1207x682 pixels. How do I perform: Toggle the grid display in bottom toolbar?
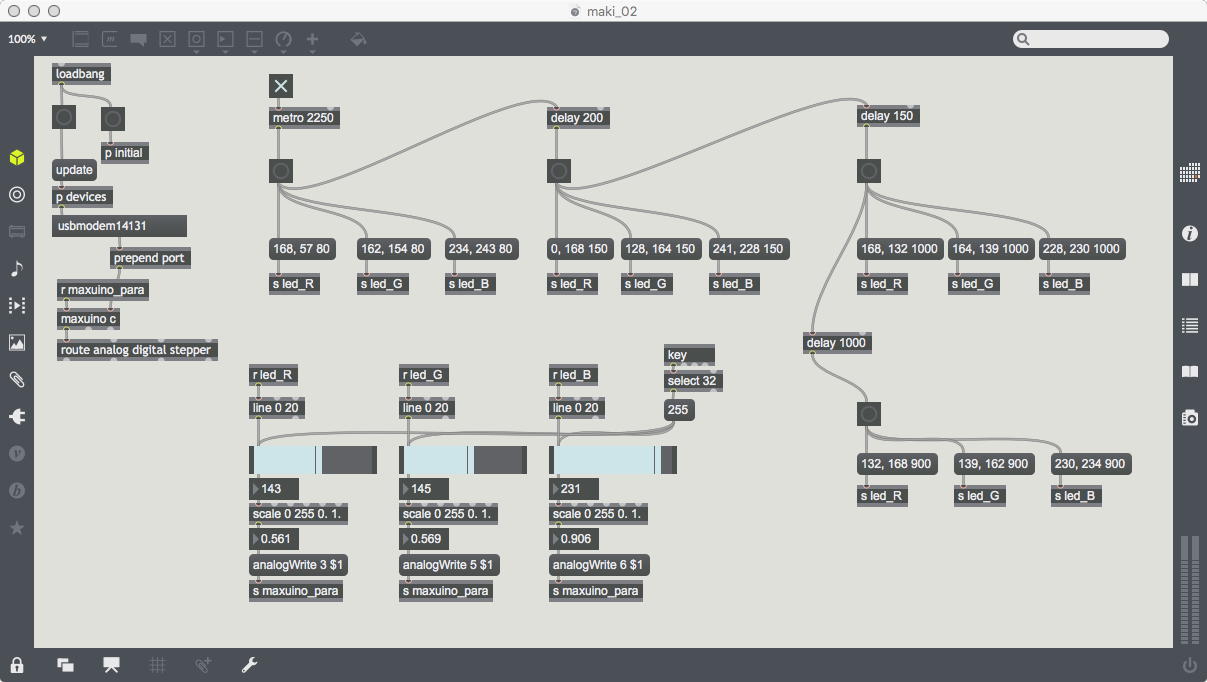coord(158,665)
